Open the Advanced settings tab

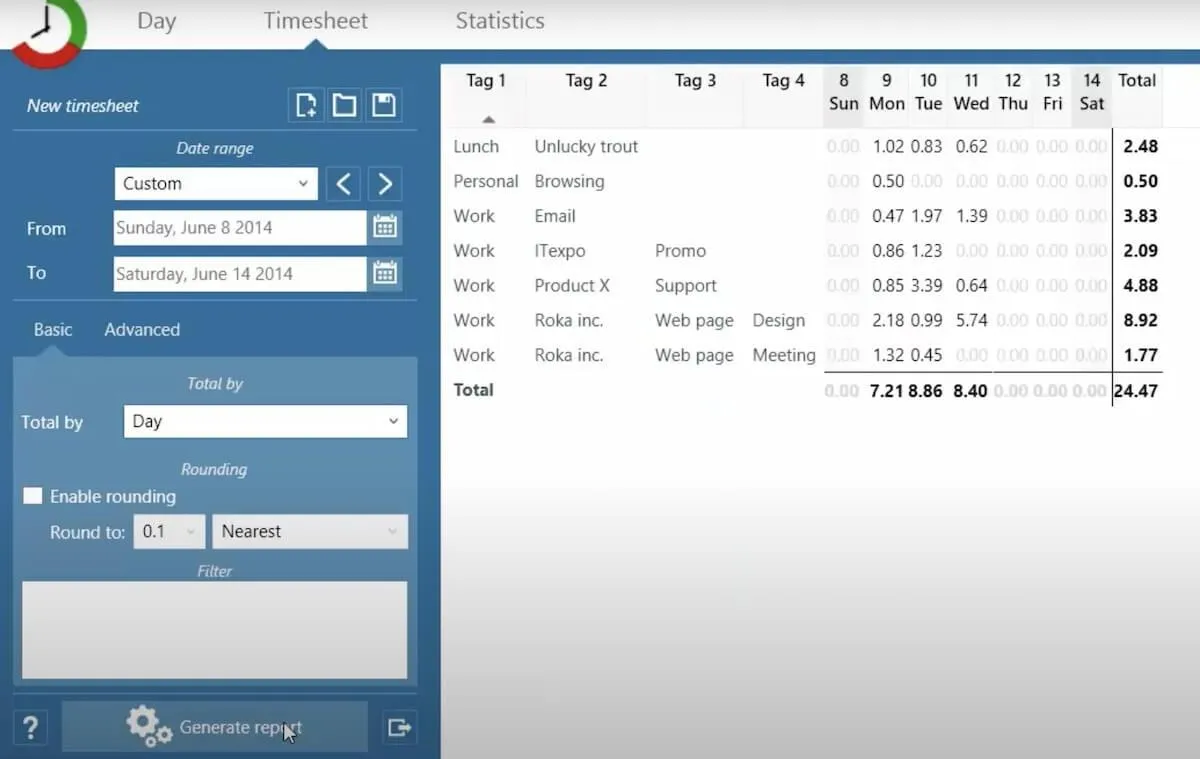point(142,330)
